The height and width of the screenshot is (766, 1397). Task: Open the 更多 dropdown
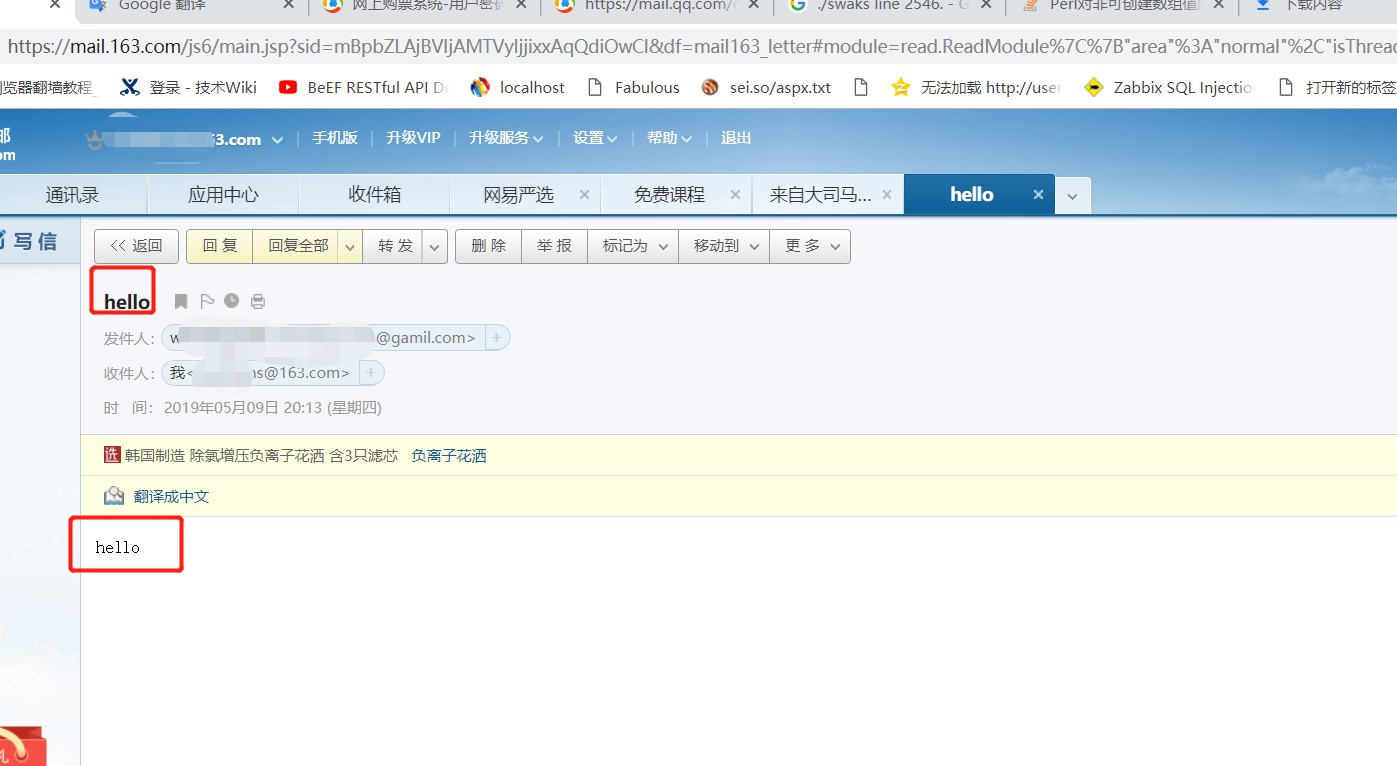810,246
